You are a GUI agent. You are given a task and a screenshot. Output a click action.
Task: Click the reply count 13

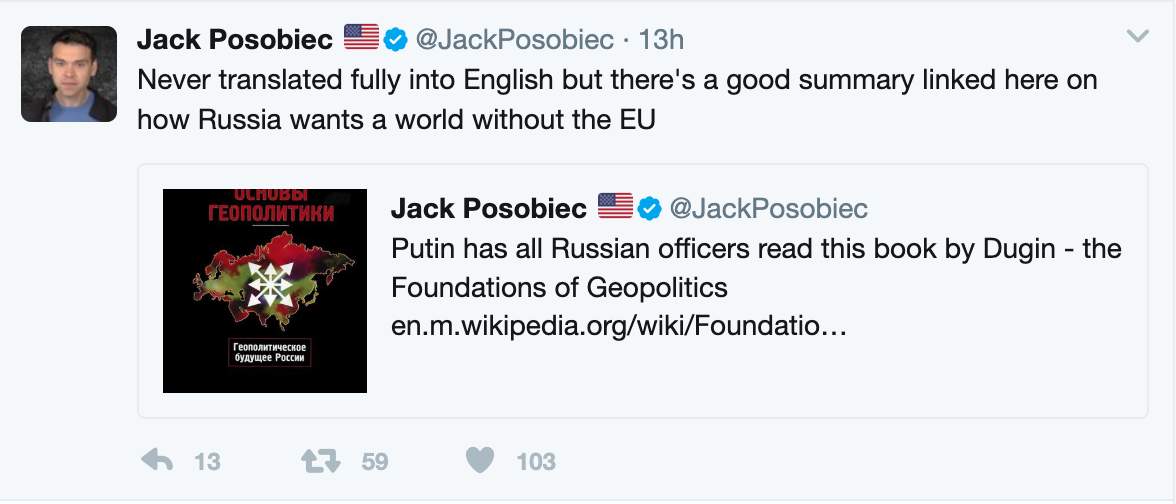207,462
